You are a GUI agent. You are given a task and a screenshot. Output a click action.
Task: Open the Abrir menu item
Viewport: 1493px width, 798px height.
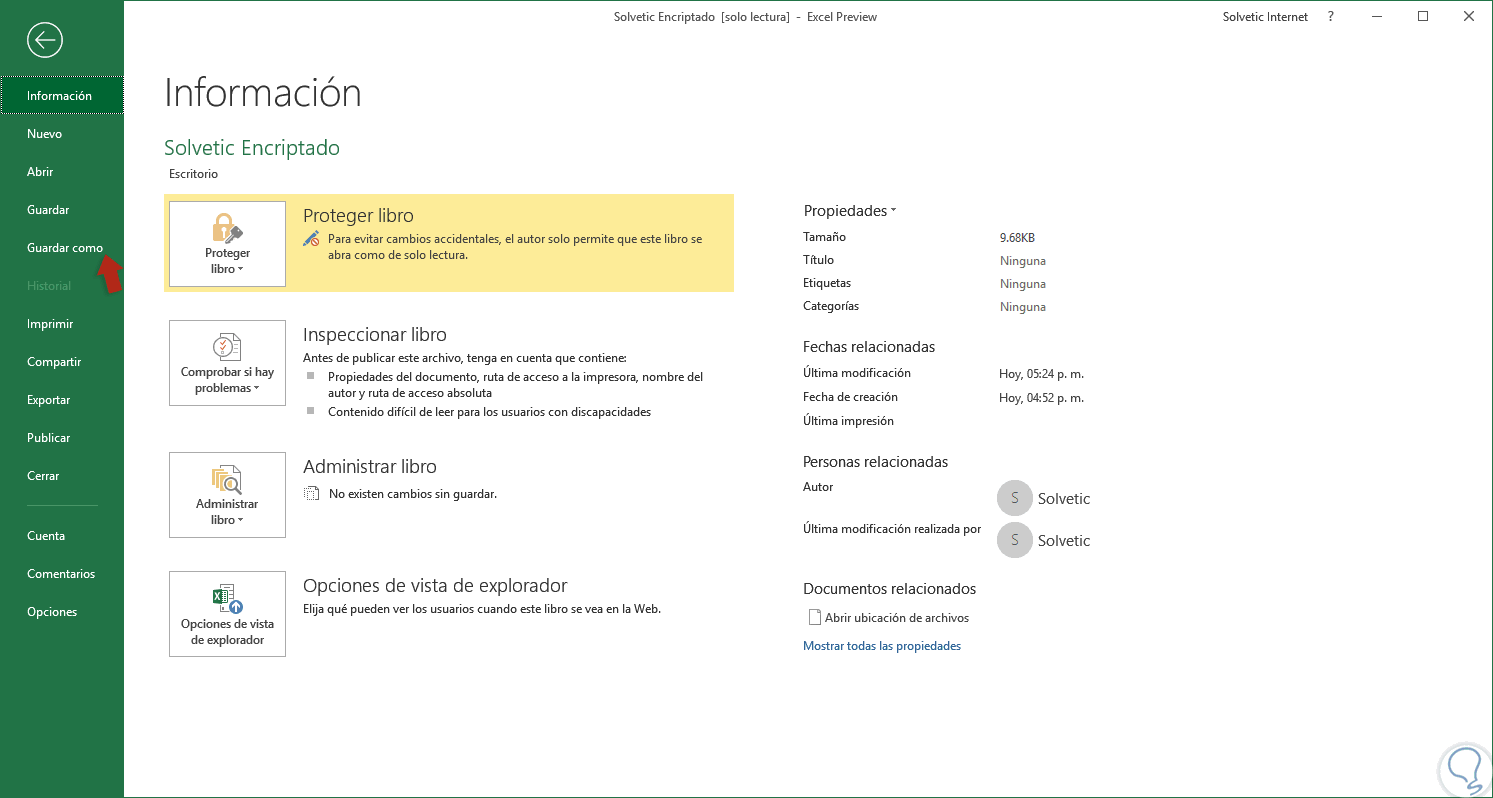pos(62,172)
